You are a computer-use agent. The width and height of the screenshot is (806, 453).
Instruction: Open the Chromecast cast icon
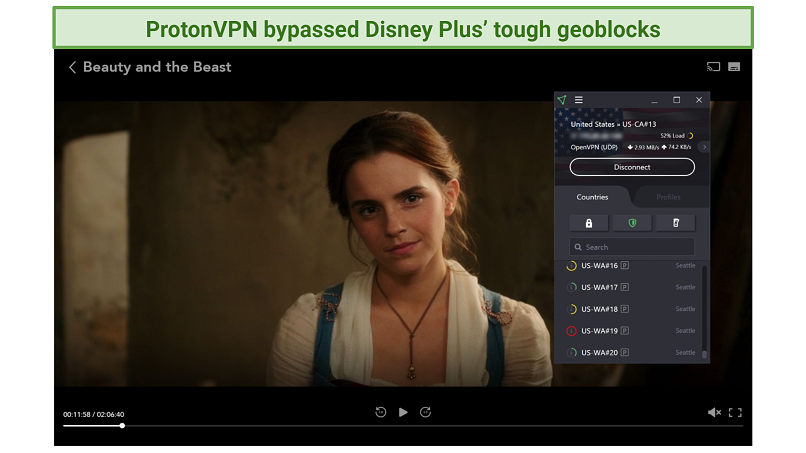713,67
